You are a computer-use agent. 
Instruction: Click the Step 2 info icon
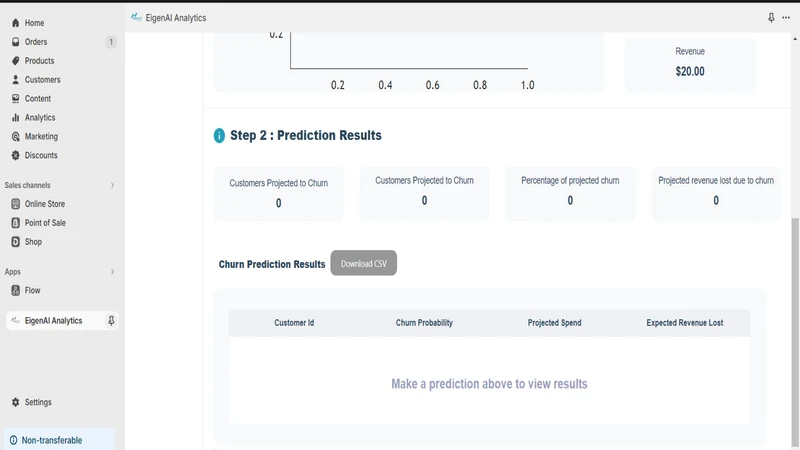click(219, 136)
